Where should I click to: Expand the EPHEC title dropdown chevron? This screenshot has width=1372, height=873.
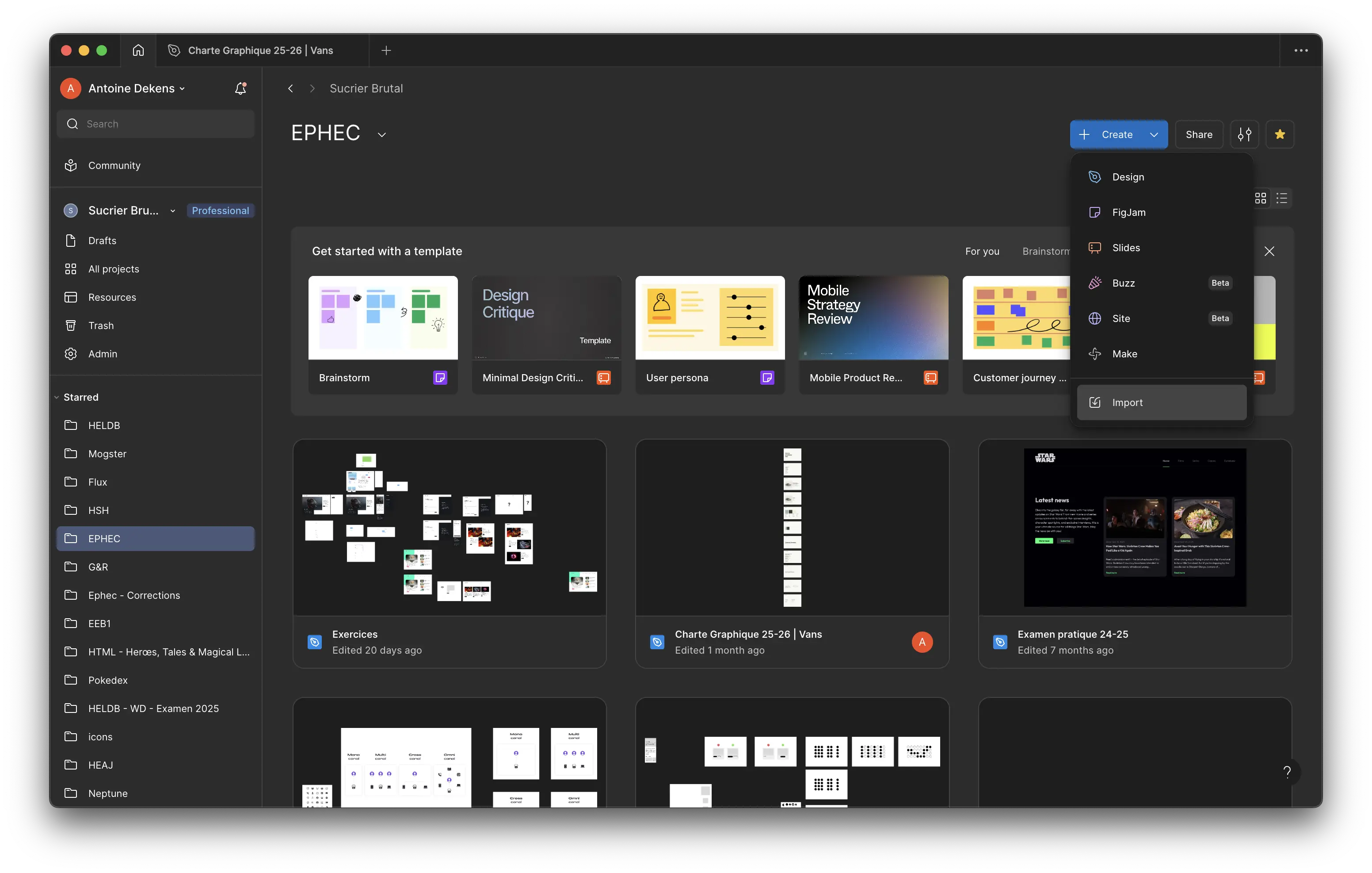382,134
